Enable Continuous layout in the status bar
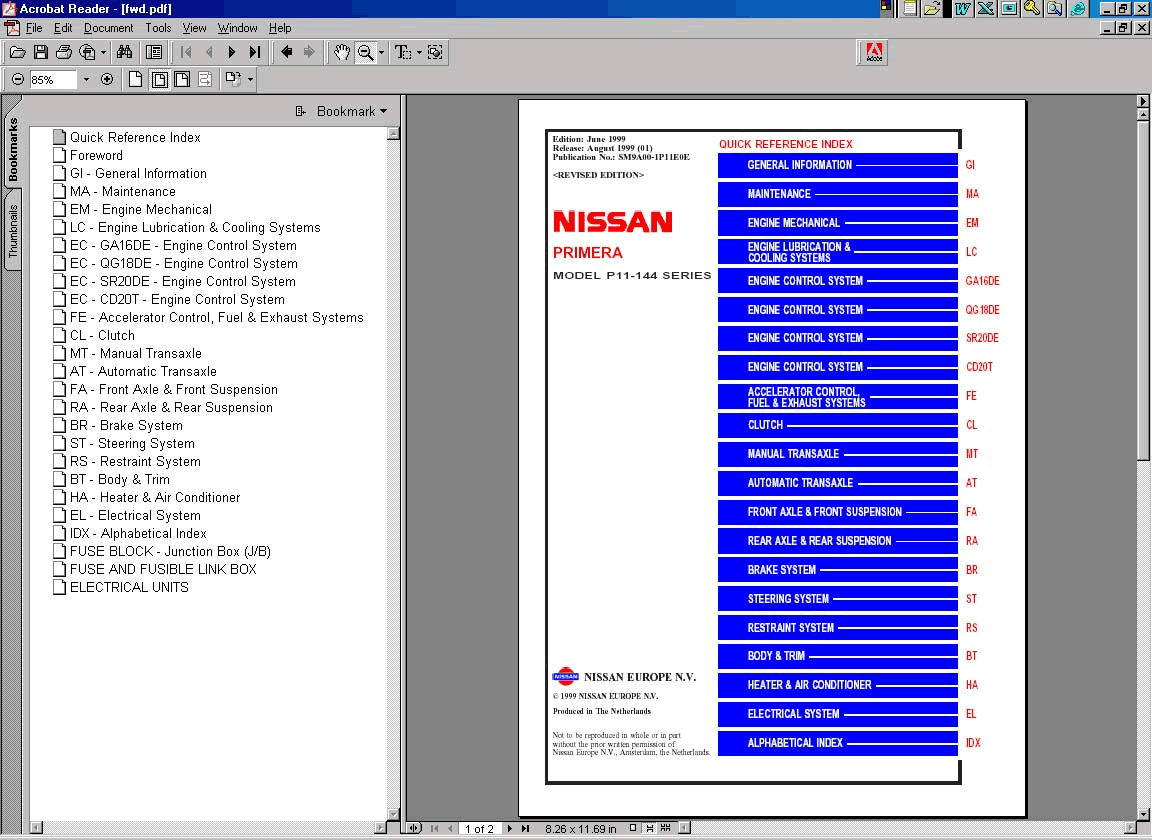 coord(649,828)
